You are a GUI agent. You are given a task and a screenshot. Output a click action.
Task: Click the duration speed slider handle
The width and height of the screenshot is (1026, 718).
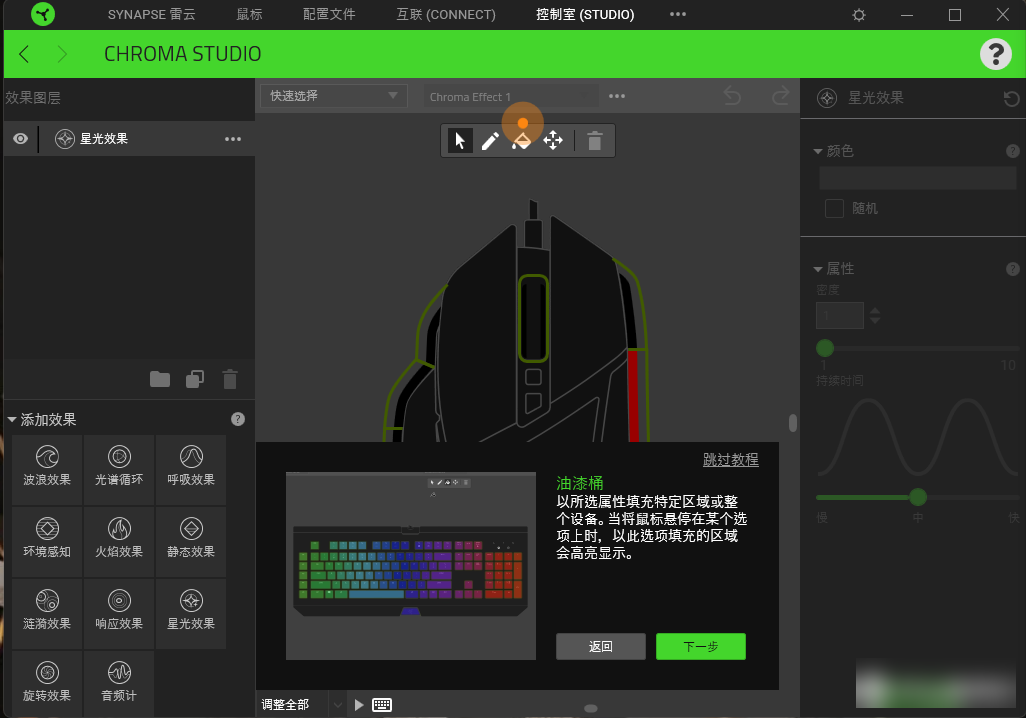(x=918, y=497)
